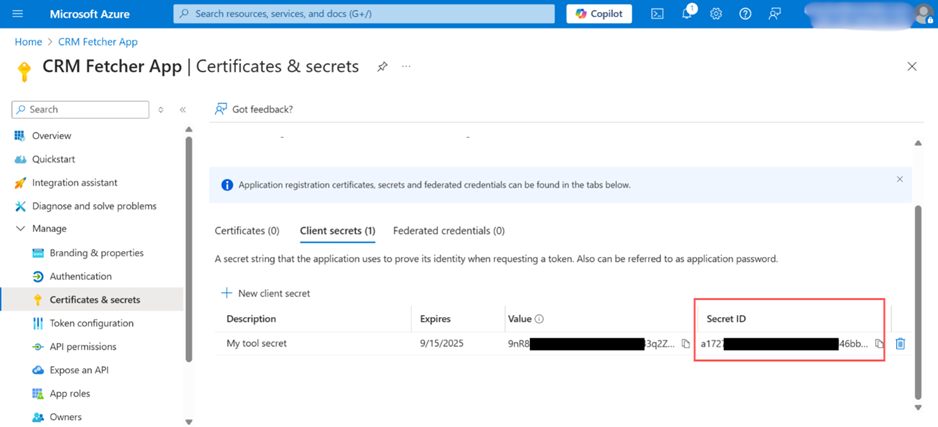
Task: Focus the Search resources, services, and docs box
Action: [x=366, y=14]
